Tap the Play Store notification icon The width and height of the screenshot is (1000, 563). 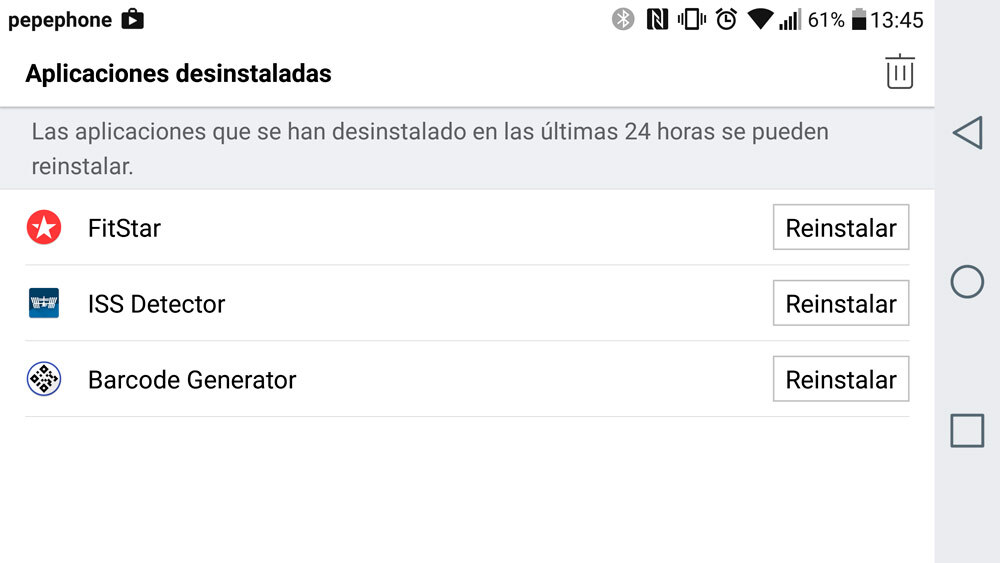pos(132,19)
